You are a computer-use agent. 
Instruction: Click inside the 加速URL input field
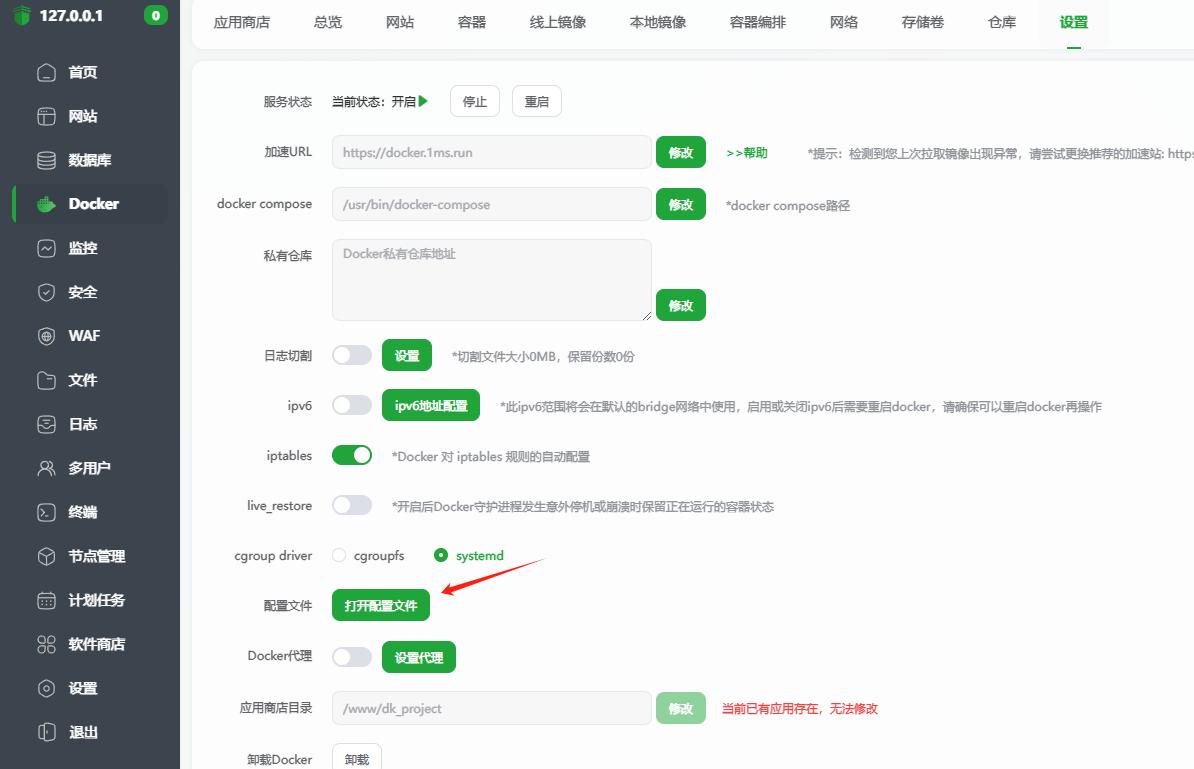tap(490, 152)
